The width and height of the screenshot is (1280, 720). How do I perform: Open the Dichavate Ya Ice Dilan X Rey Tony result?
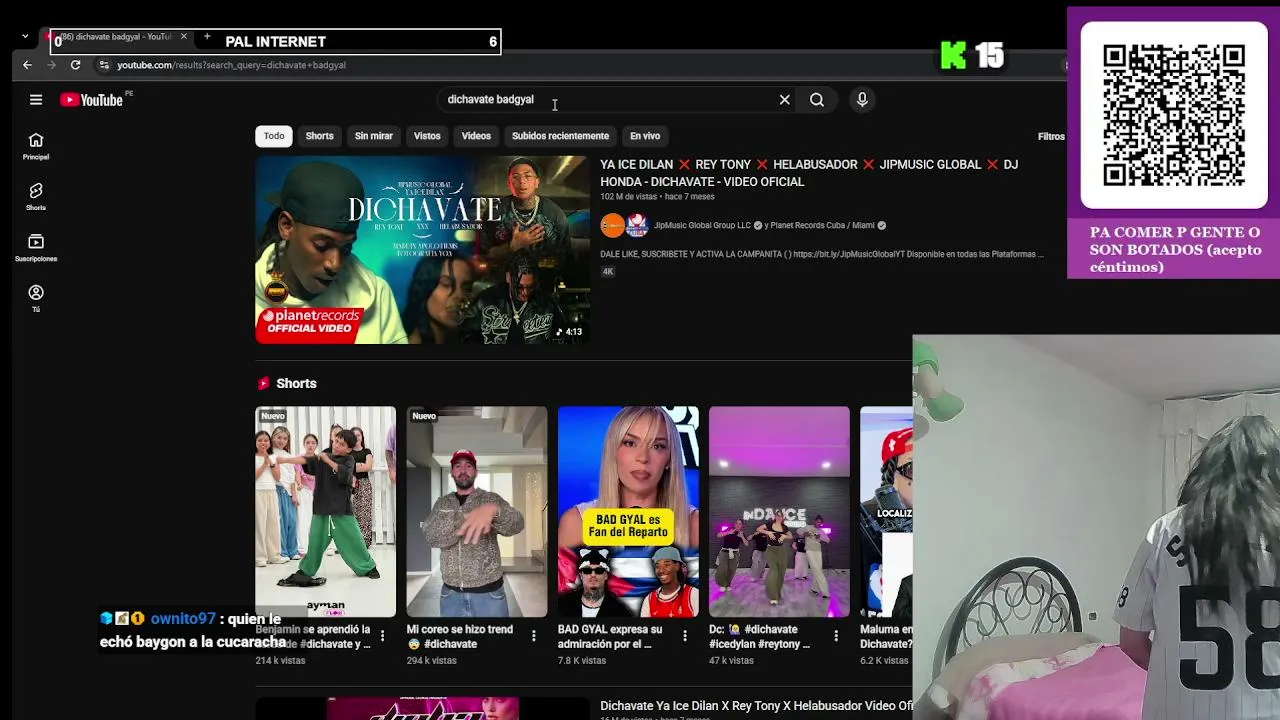click(x=756, y=706)
